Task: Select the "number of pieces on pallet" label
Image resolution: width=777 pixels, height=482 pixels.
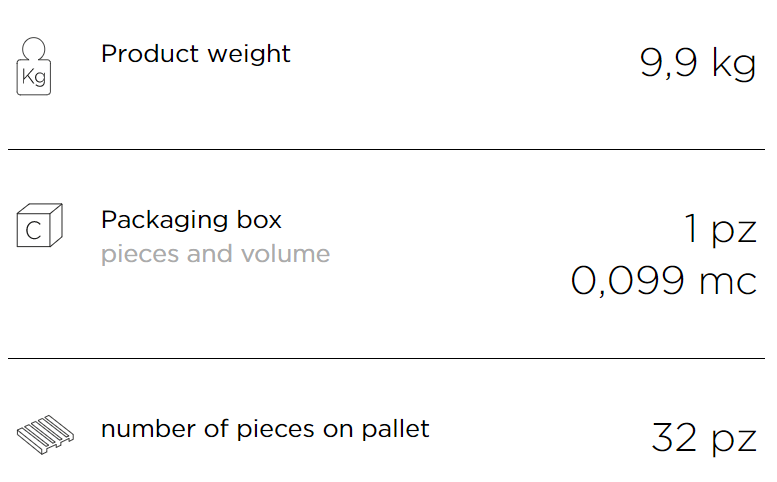Action: click(265, 429)
